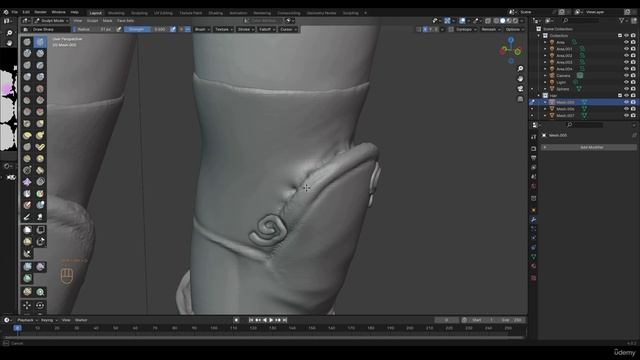The image size is (640, 360).
Task: Click the outliner search field
Action: [x=582, y=20]
